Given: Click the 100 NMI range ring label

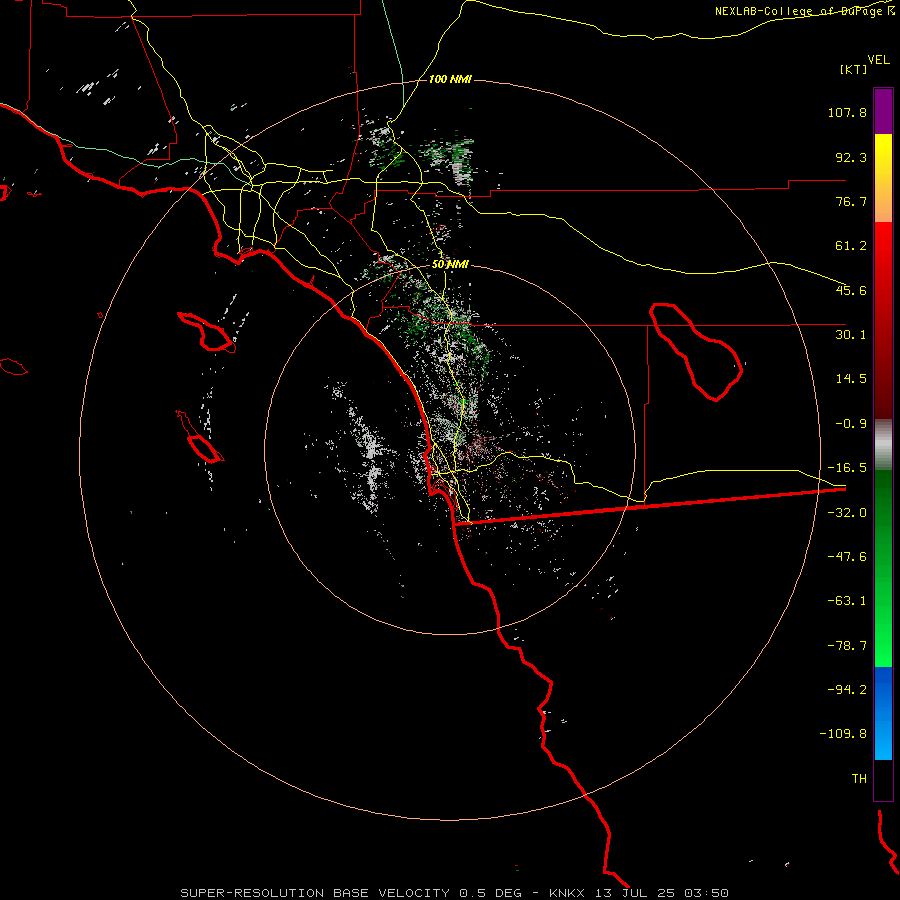Looking at the screenshot, I should (x=450, y=79).
